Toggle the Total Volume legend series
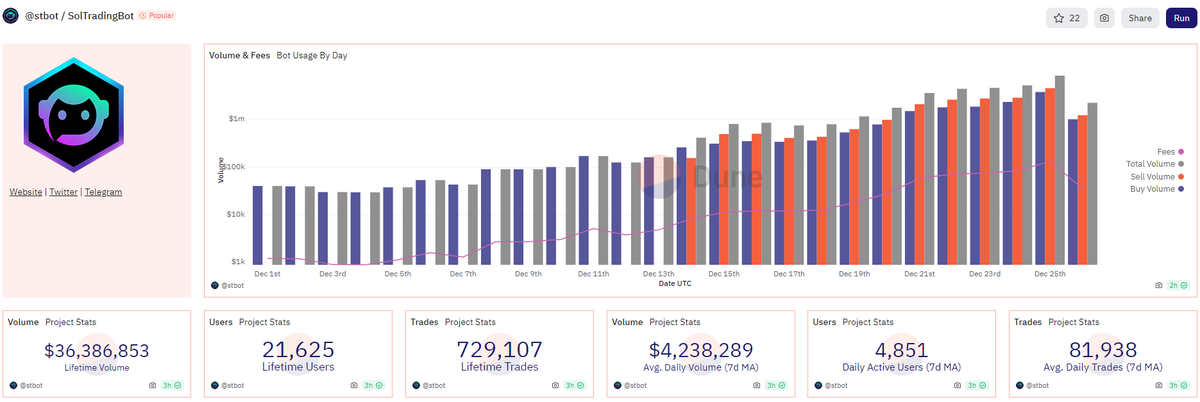The height and width of the screenshot is (402, 1200). pos(1155,164)
